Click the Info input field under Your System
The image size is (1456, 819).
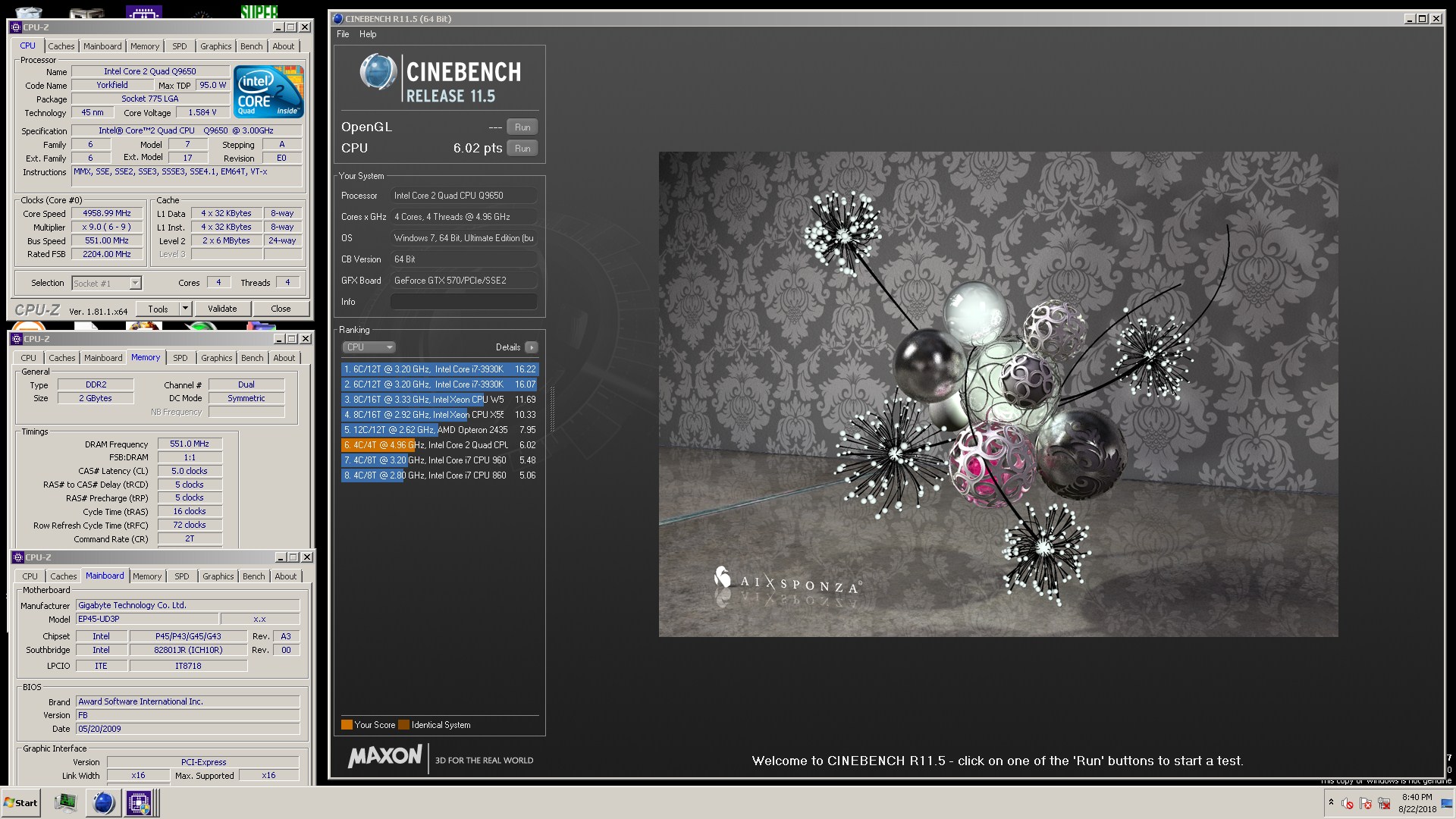[463, 302]
